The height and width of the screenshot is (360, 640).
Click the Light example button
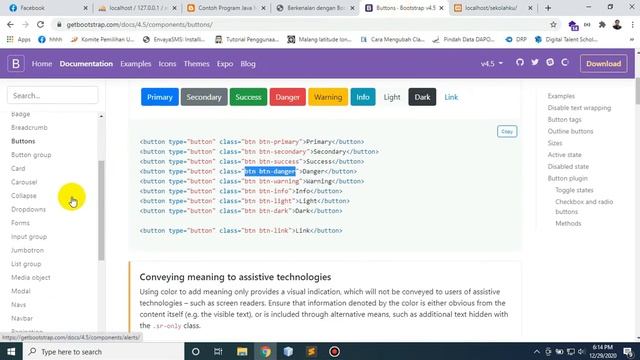(x=392, y=97)
